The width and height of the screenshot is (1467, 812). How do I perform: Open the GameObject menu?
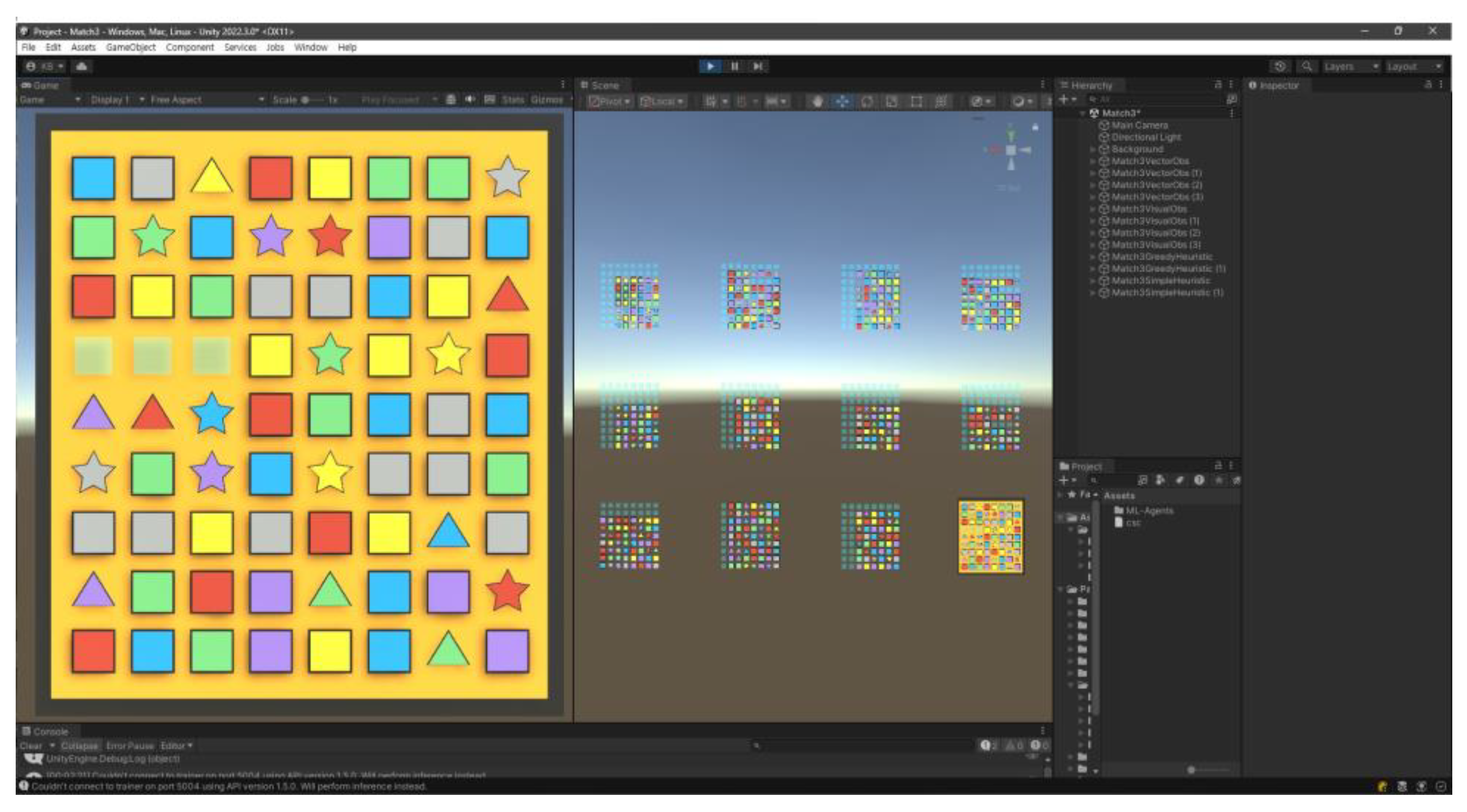point(130,47)
